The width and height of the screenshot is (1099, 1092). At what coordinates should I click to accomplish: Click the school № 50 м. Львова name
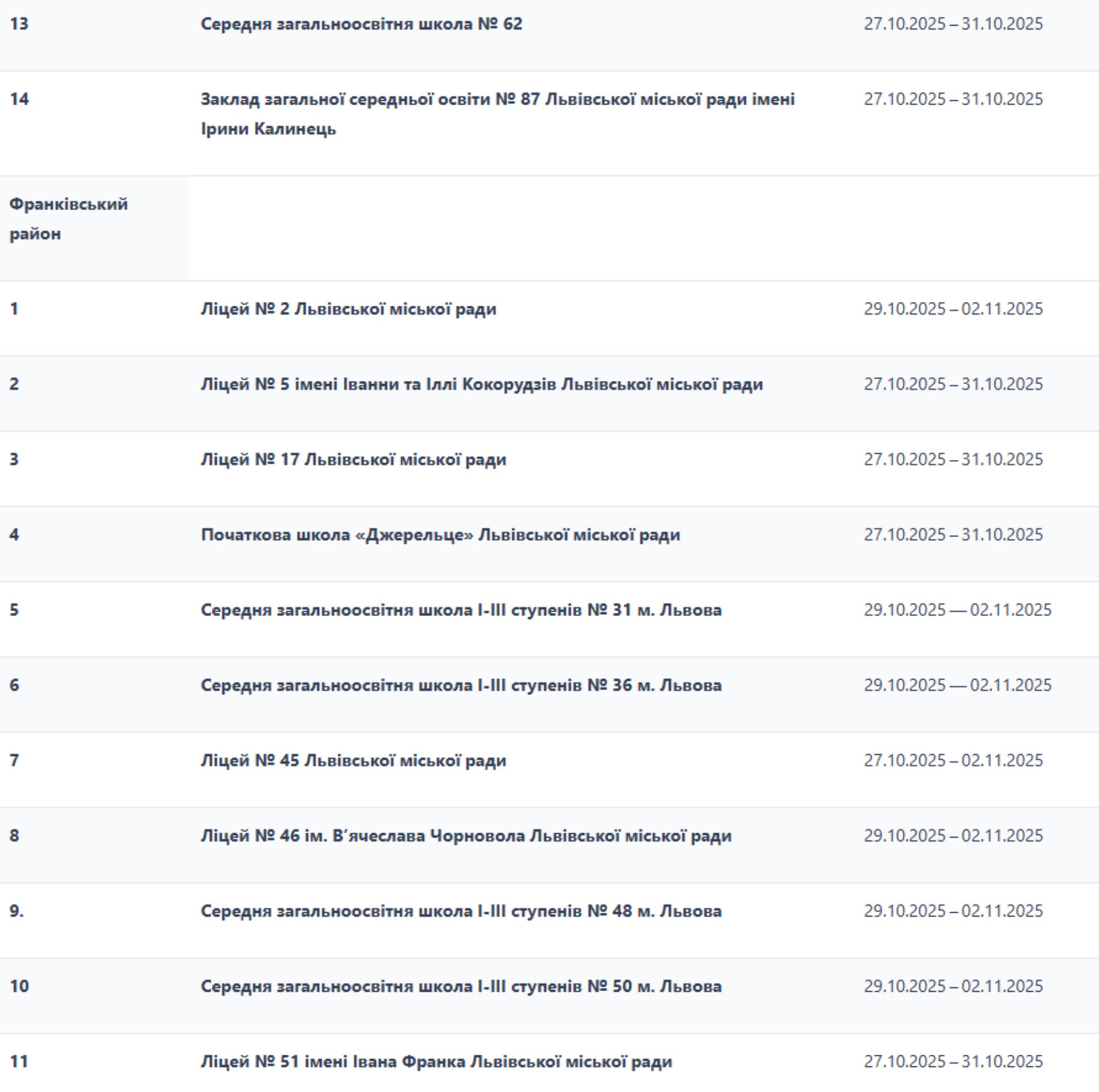461,986
